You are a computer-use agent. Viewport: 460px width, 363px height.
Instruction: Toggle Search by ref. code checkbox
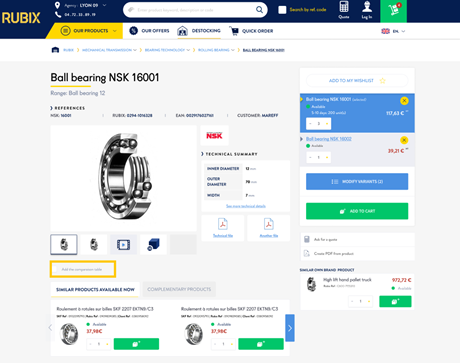tap(282, 10)
